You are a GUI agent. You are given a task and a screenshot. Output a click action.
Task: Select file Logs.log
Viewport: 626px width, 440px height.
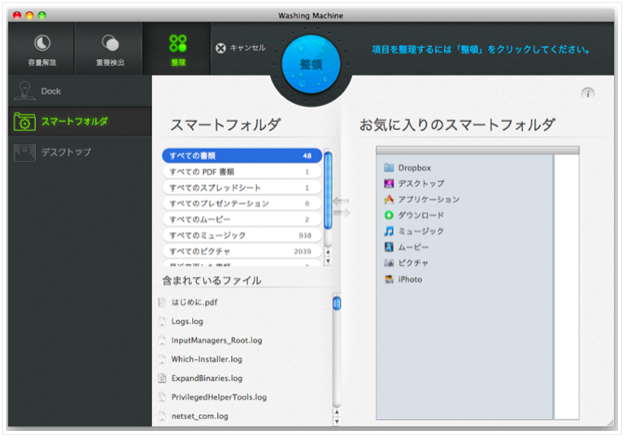pos(187,321)
